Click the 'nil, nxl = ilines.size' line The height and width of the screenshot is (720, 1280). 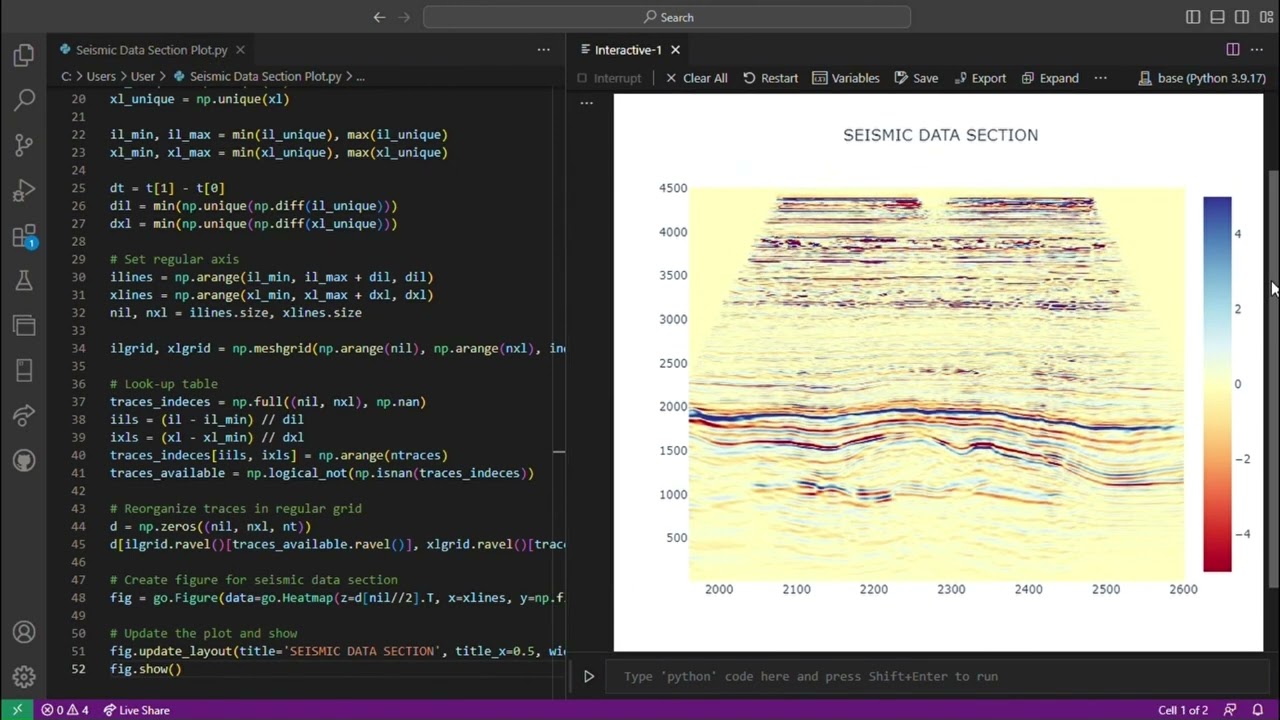tap(236, 313)
